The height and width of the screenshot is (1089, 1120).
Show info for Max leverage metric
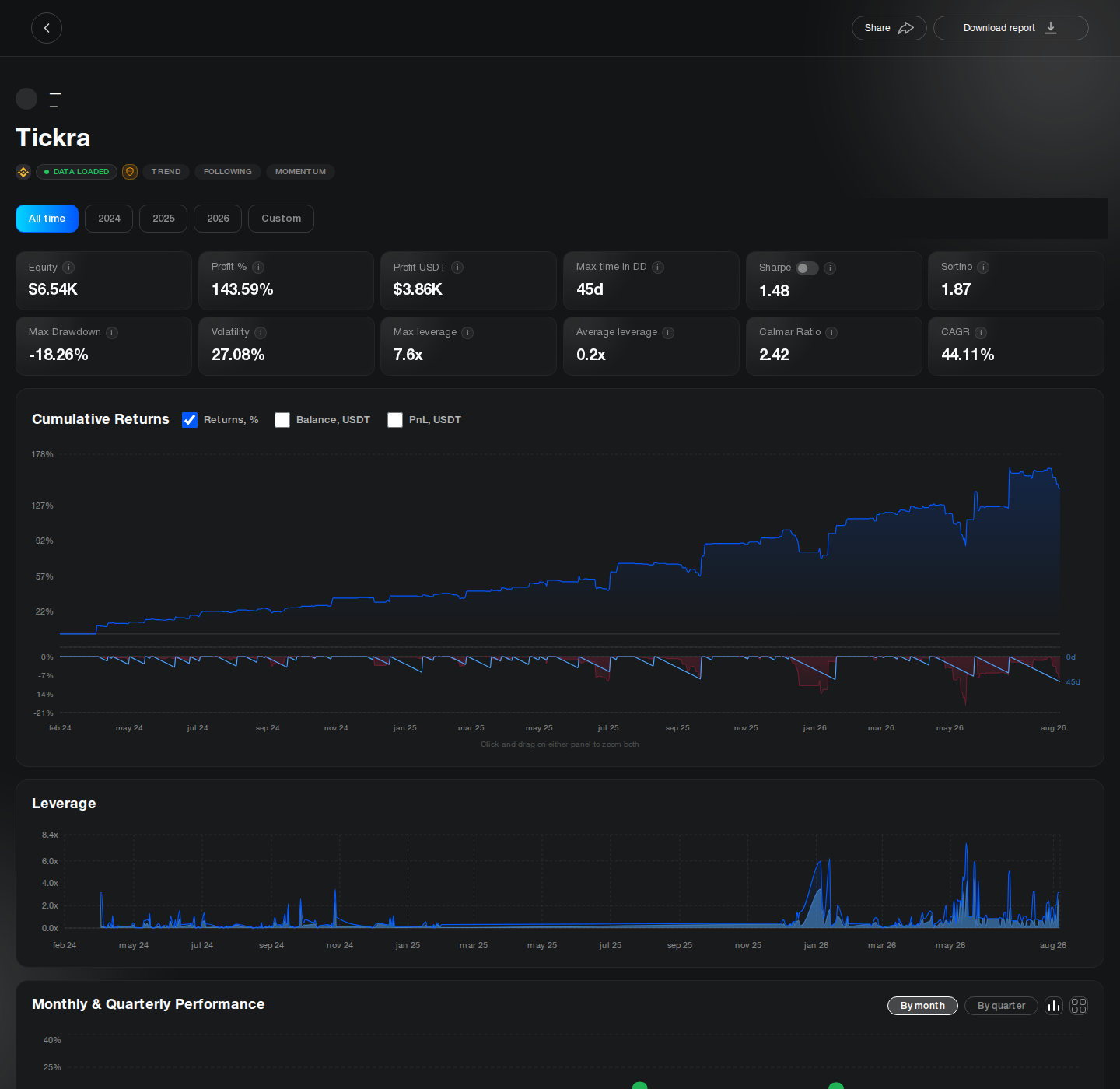coord(467,333)
